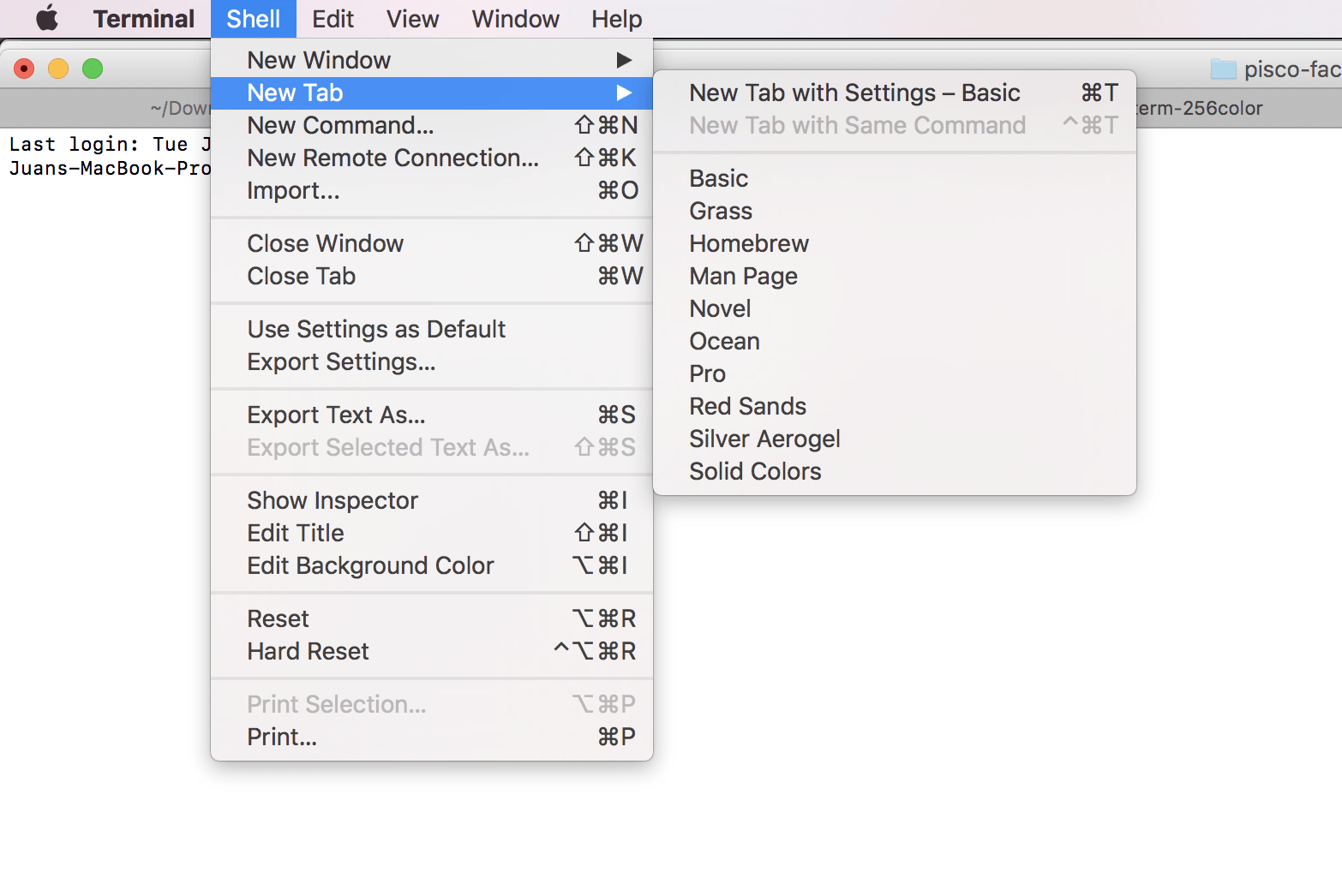Click the yellow minimize window button

pos(58,69)
